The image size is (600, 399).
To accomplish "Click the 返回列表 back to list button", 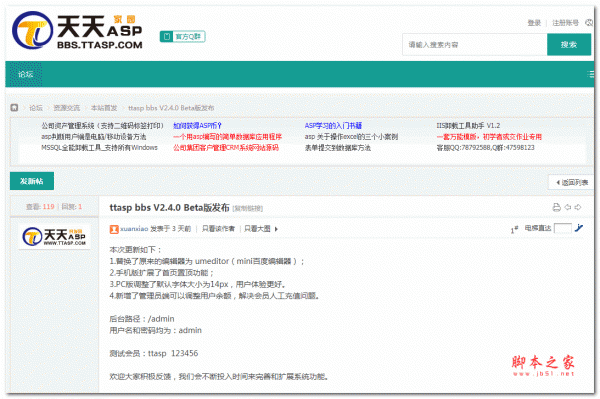I will [x=572, y=182].
